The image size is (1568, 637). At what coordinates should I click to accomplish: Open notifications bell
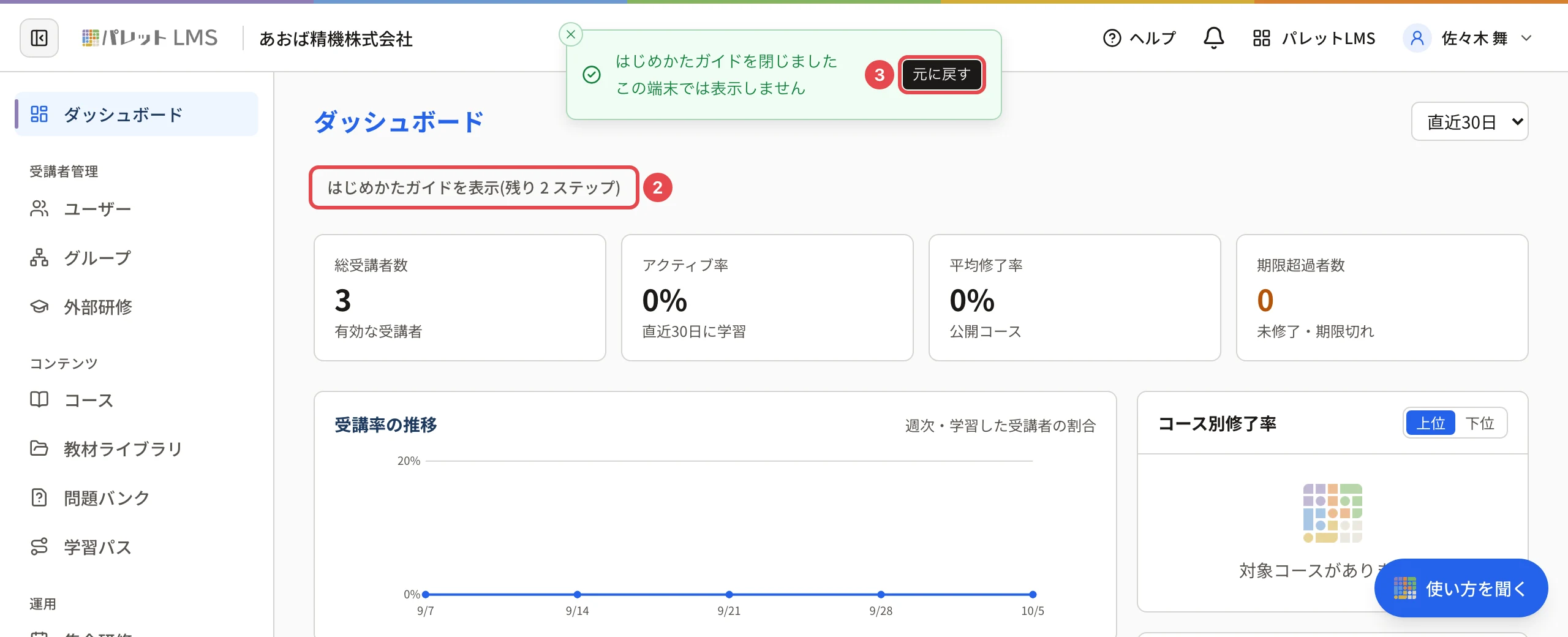[x=1213, y=38]
